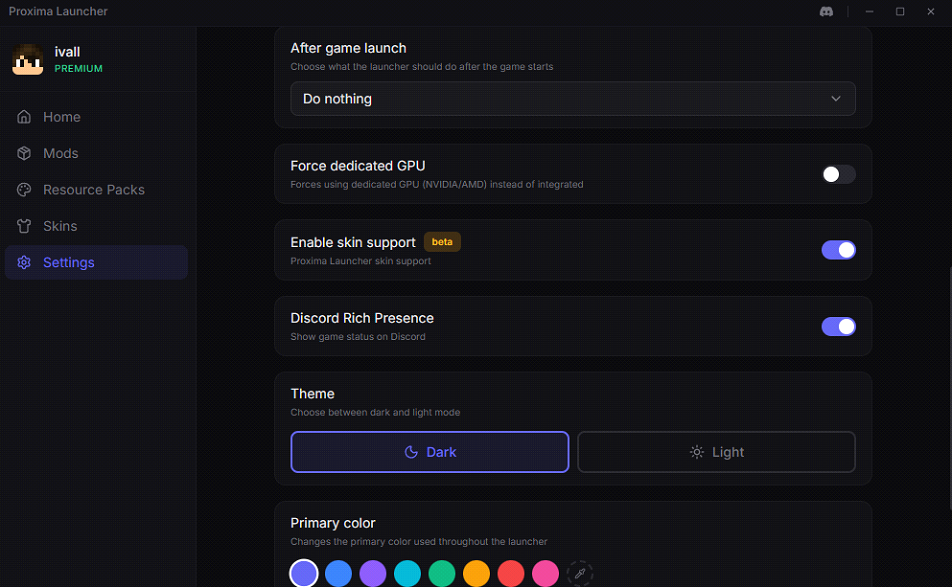Screen dimensions: 952x587
Task: Expand dropdown using the chevron arrow
Action: point(836,99)
